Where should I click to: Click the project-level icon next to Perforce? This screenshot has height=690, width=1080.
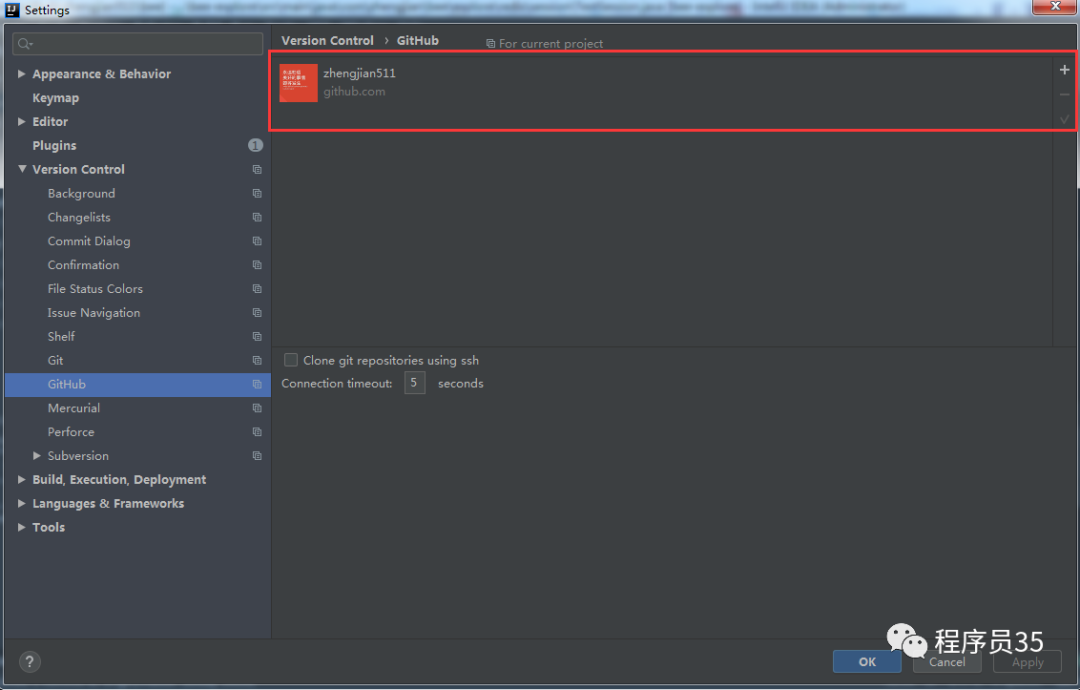coord(257,432)
